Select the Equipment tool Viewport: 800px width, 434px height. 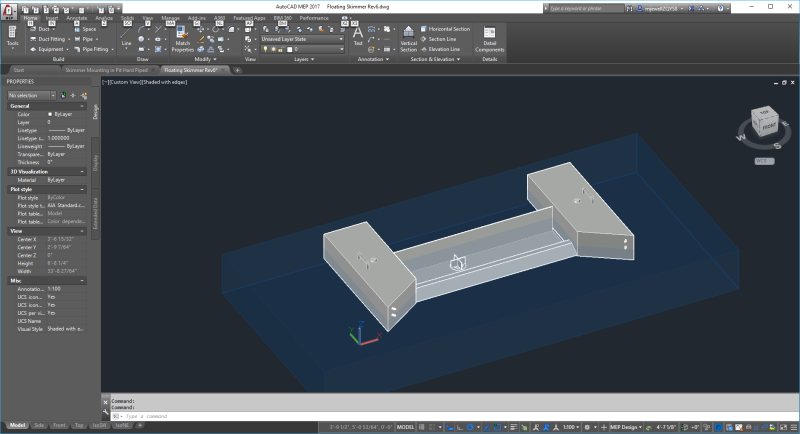pos(49,49)
